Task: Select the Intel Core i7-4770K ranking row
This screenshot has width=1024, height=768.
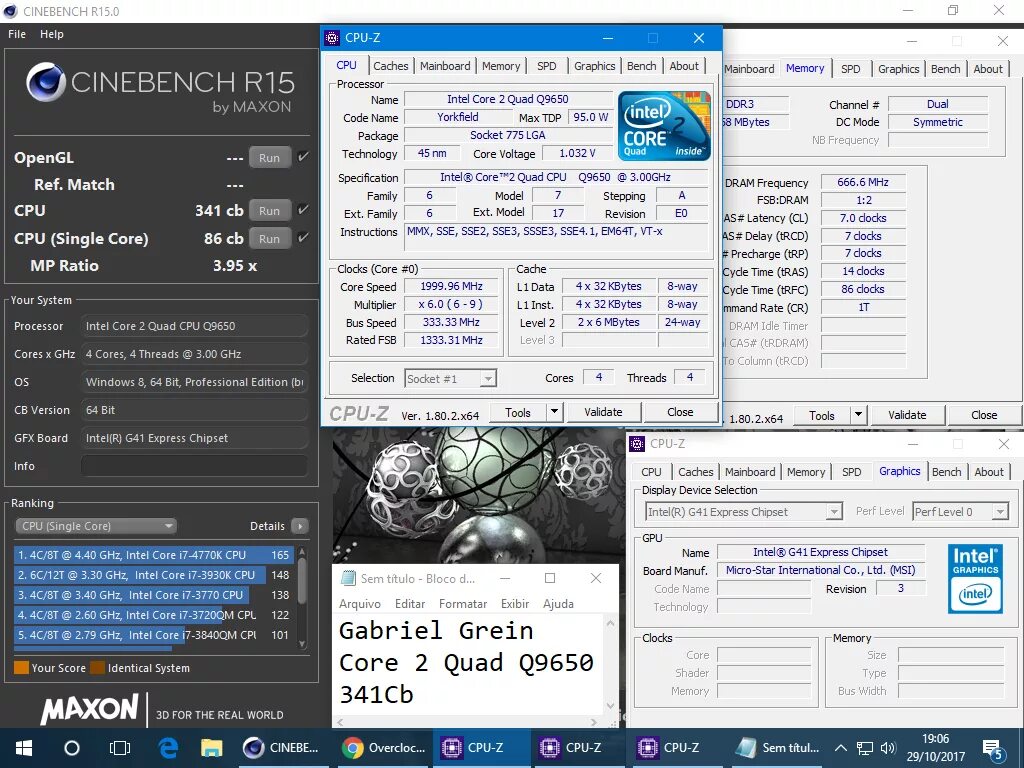Action: point(153,554)
